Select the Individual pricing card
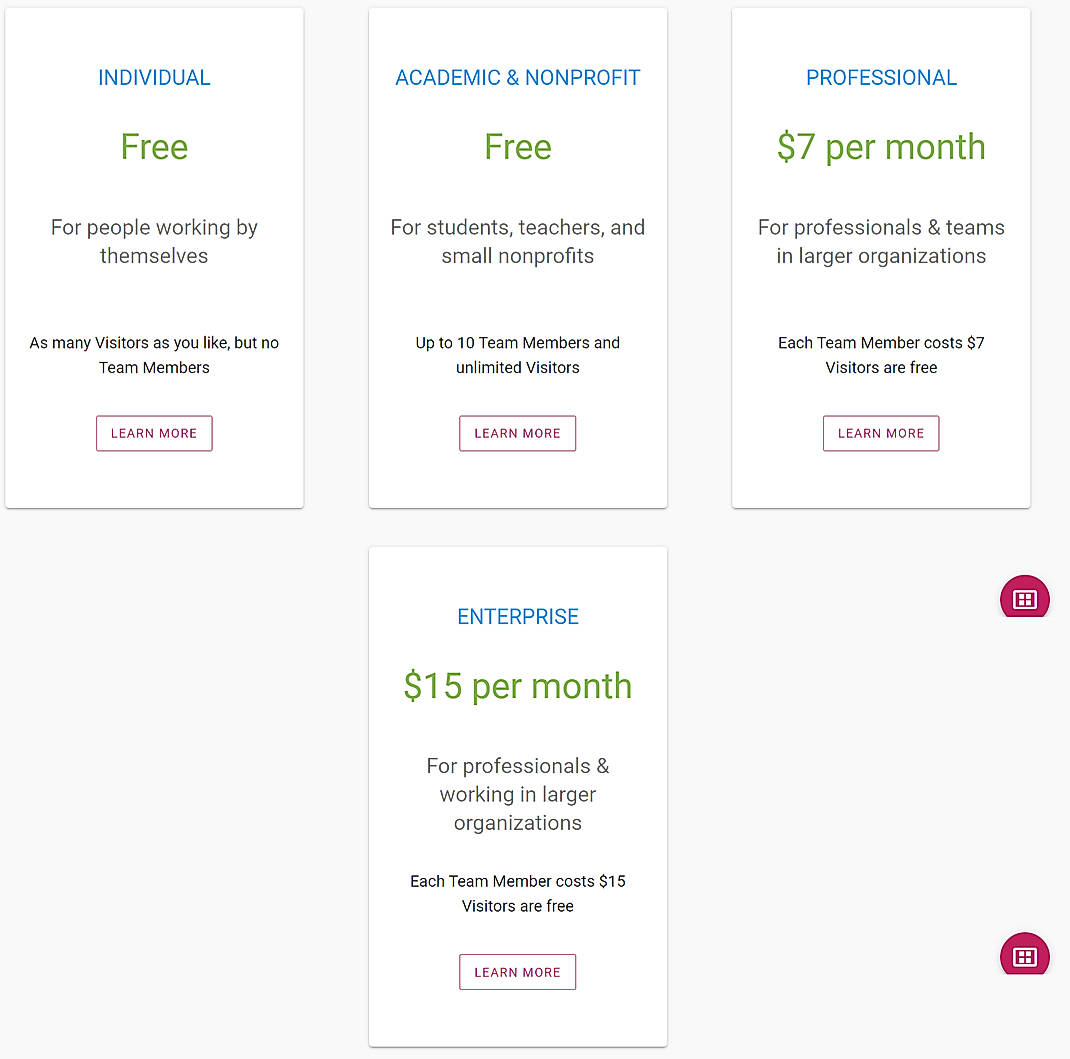 [x=154, y=256]
